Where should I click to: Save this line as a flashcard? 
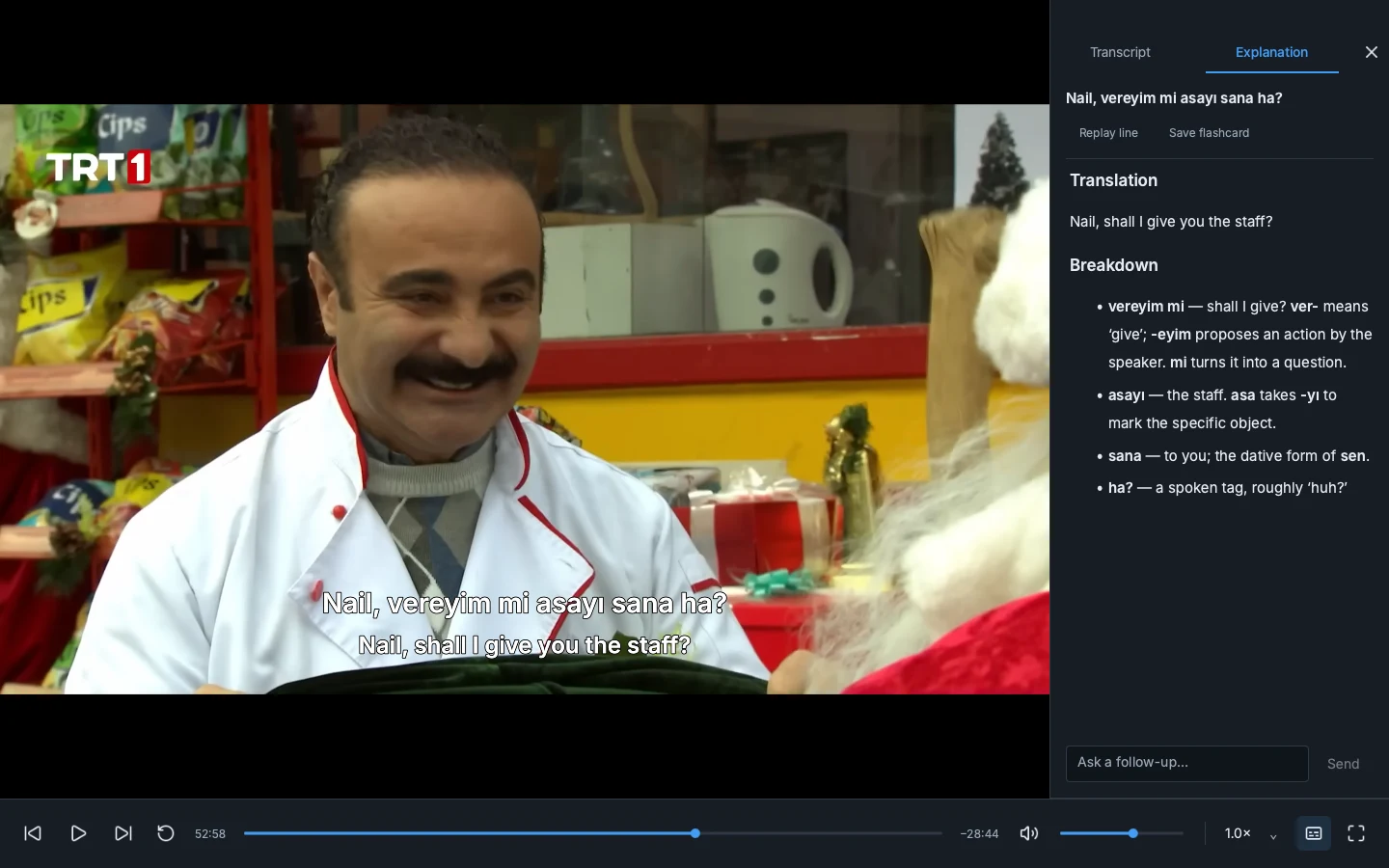pyautogui.click(x=1209, y=133)
